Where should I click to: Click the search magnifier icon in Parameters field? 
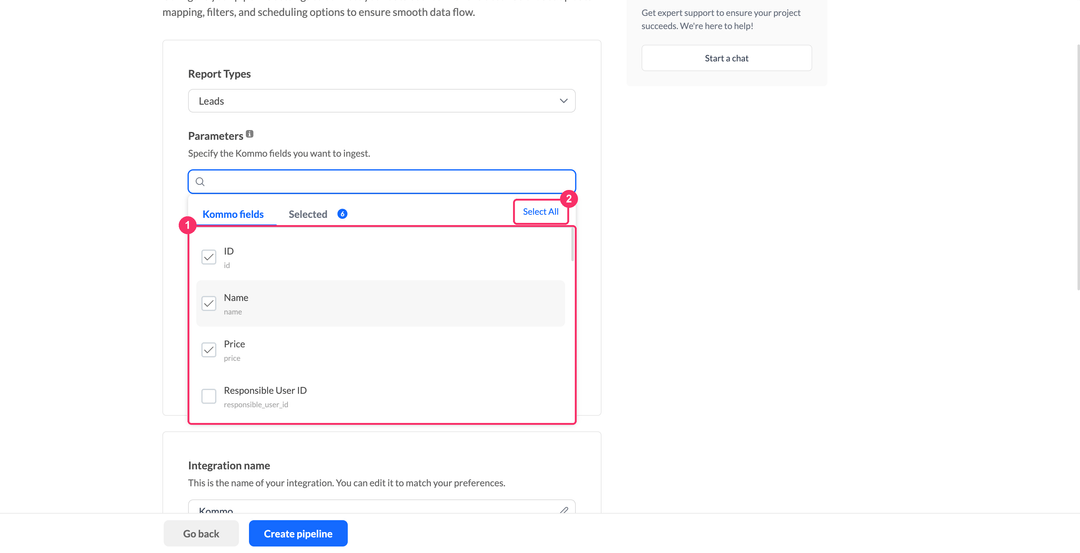coord(200,182)
